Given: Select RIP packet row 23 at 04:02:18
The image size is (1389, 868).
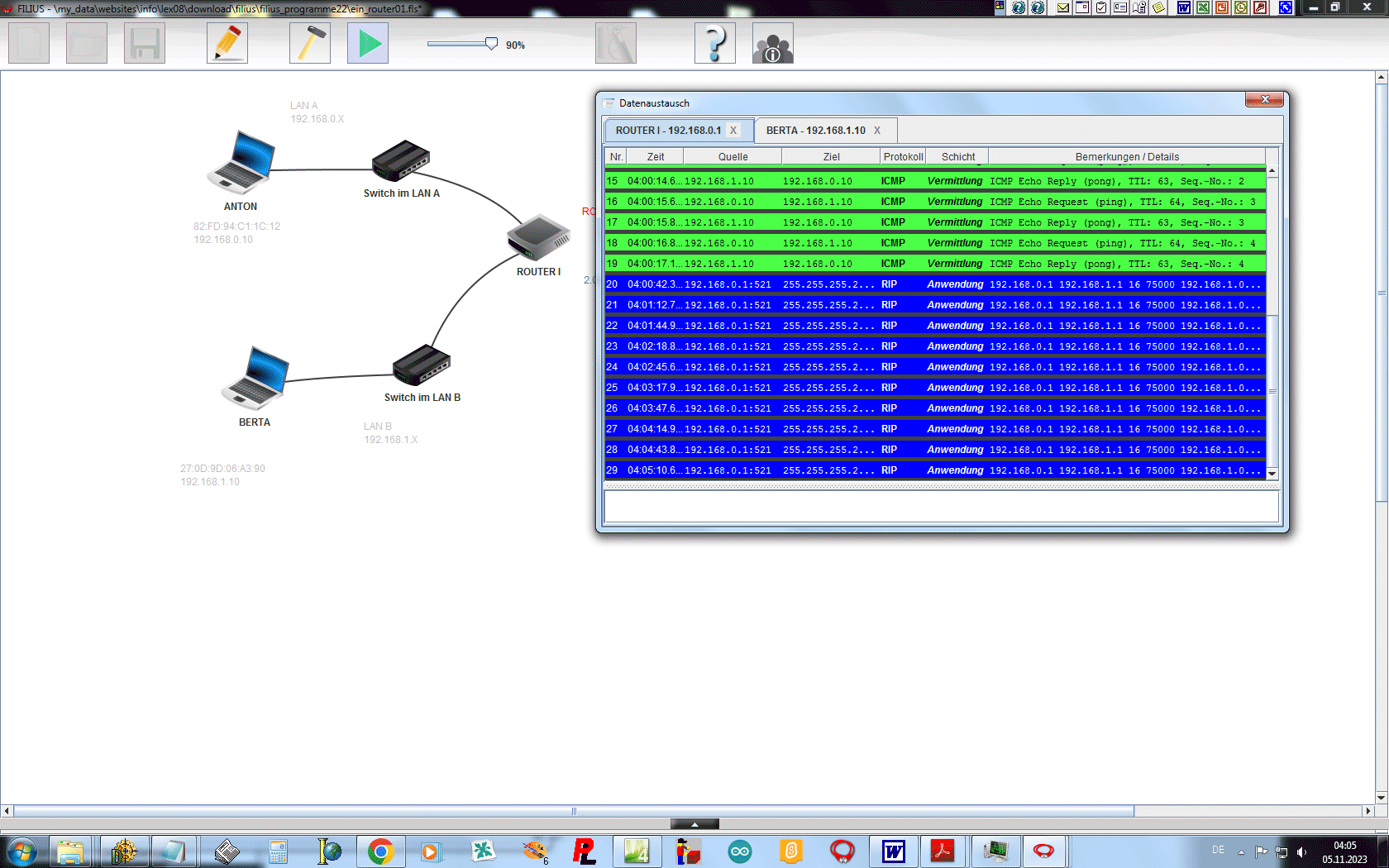Looking at the screenshot, I should (935, 346).
